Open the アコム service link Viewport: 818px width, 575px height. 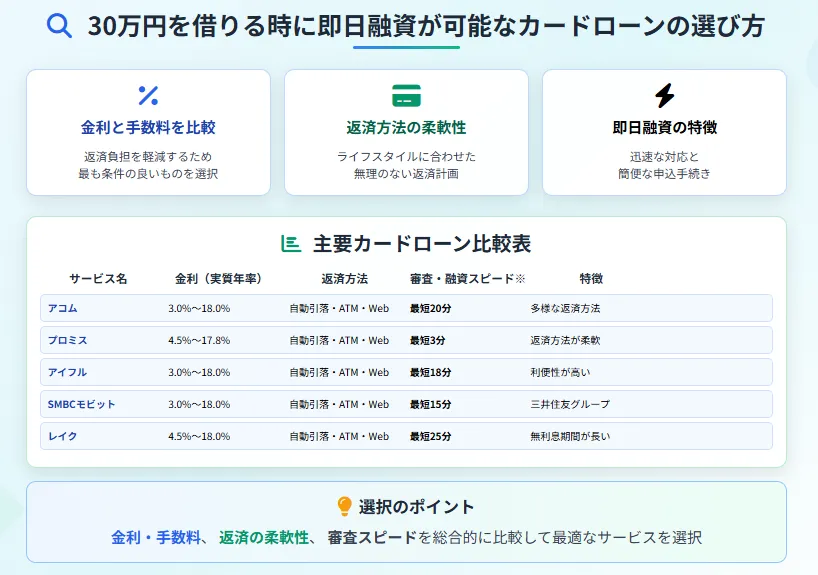[x=63, y=308]
